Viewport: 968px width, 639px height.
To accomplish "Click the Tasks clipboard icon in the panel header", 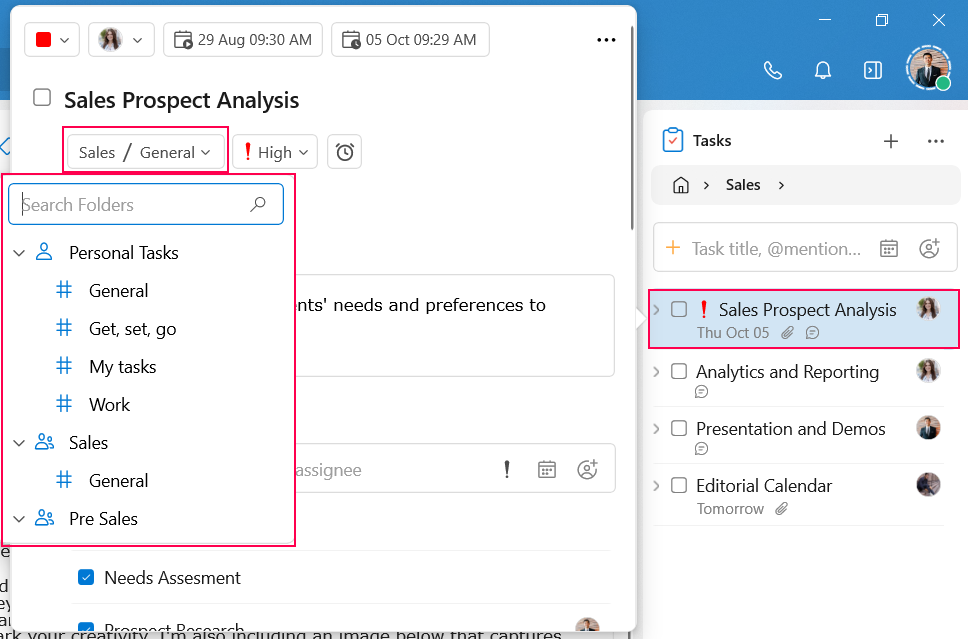I will click(x=672, y=140).
